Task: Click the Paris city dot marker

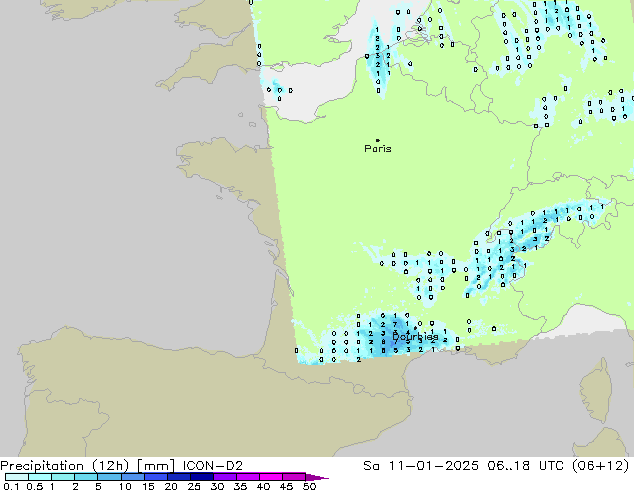Action: (x=378, y=140)
